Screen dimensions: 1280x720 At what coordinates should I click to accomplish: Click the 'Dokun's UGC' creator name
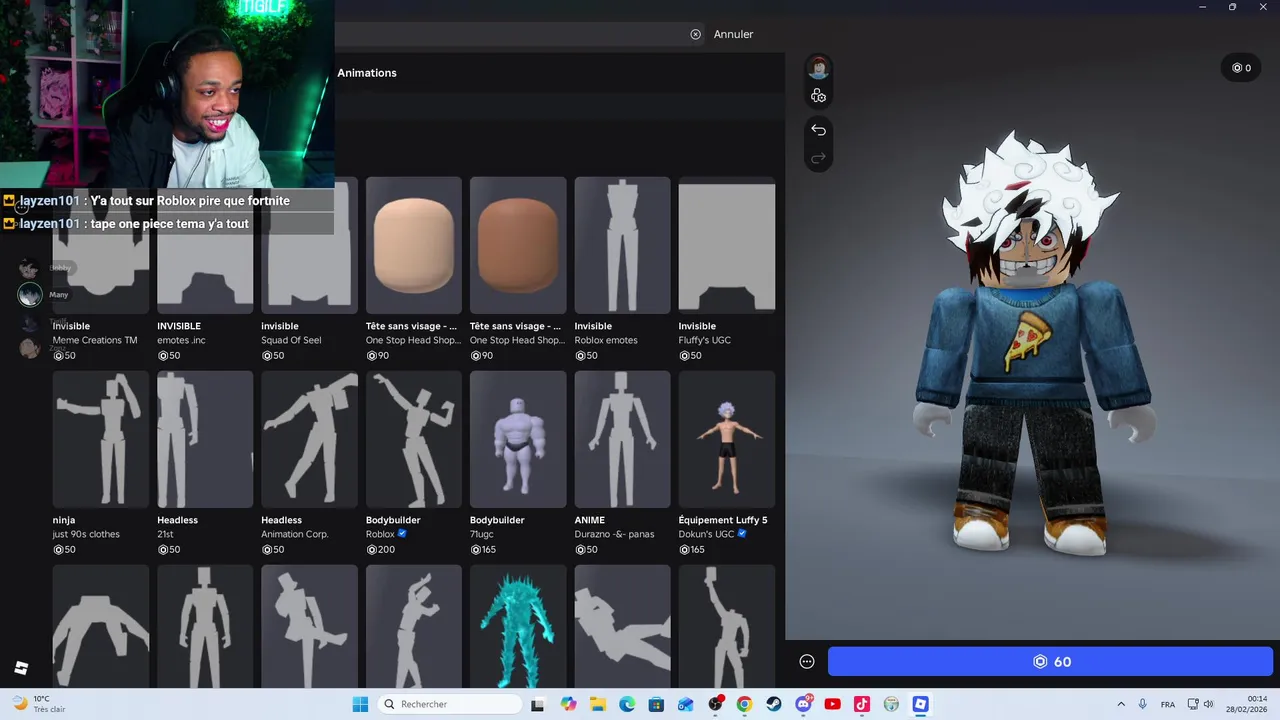[706, 534]
